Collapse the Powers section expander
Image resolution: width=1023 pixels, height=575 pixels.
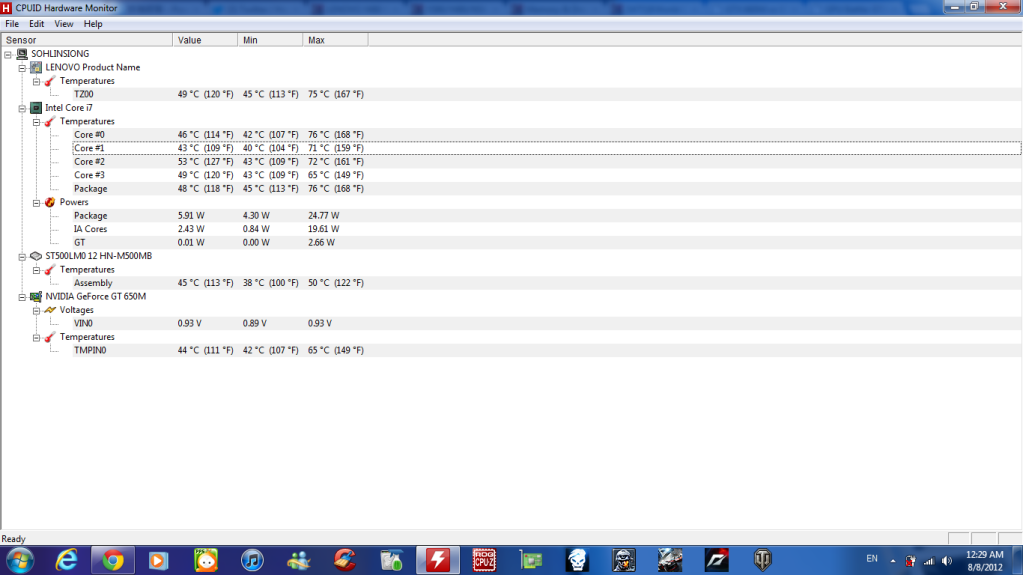pyautogui.click(x=36, y=202)
